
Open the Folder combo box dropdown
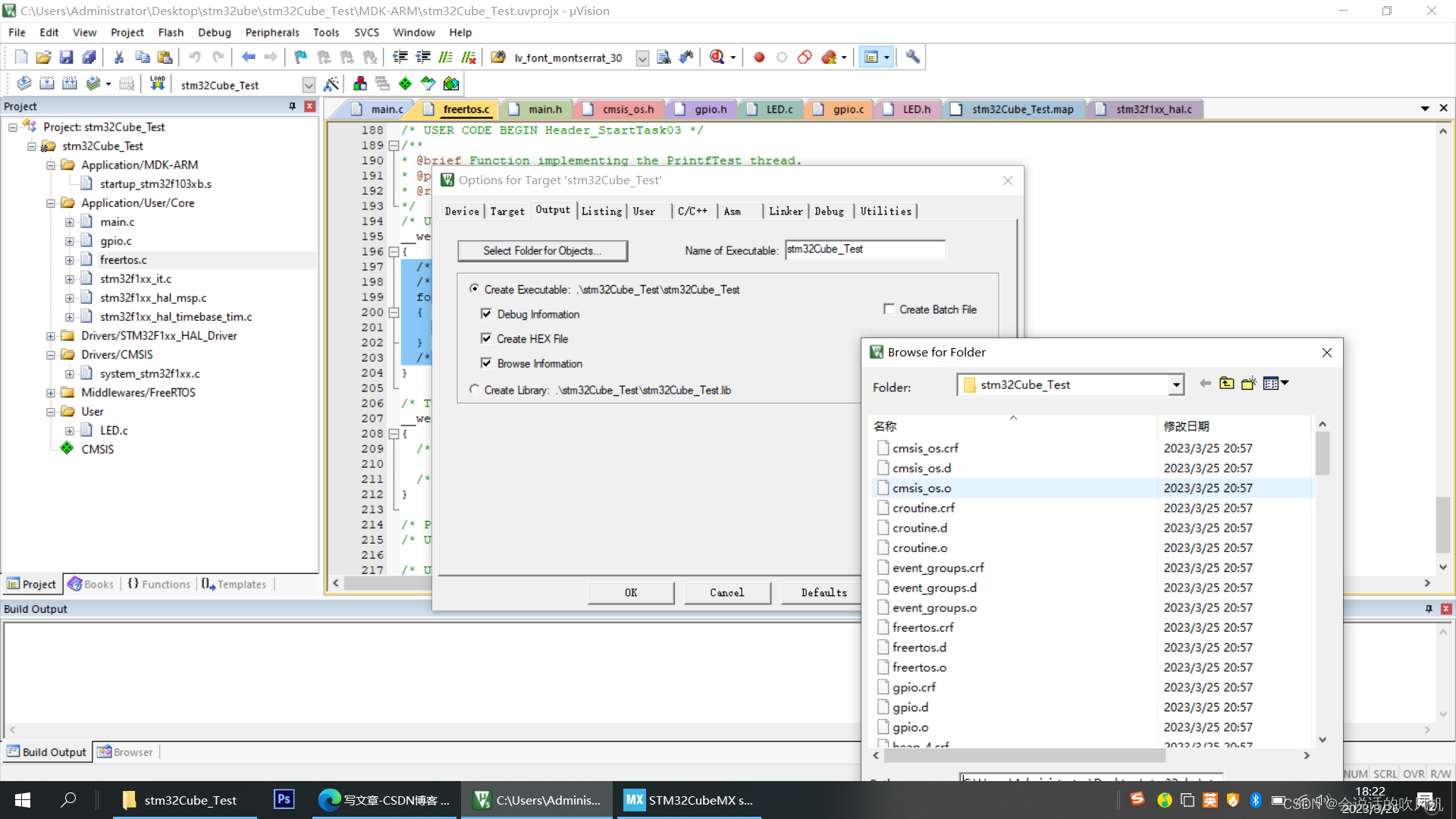pos(1175,385)
